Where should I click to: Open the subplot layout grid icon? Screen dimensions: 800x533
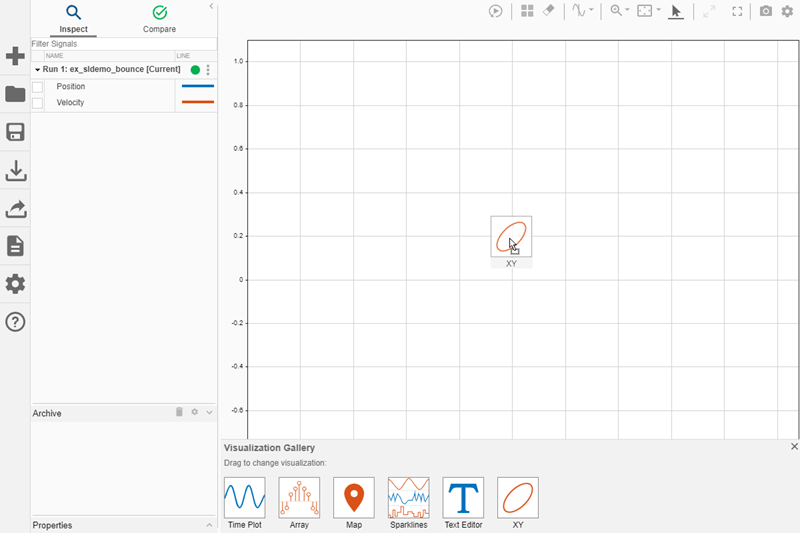coord(527,11)
